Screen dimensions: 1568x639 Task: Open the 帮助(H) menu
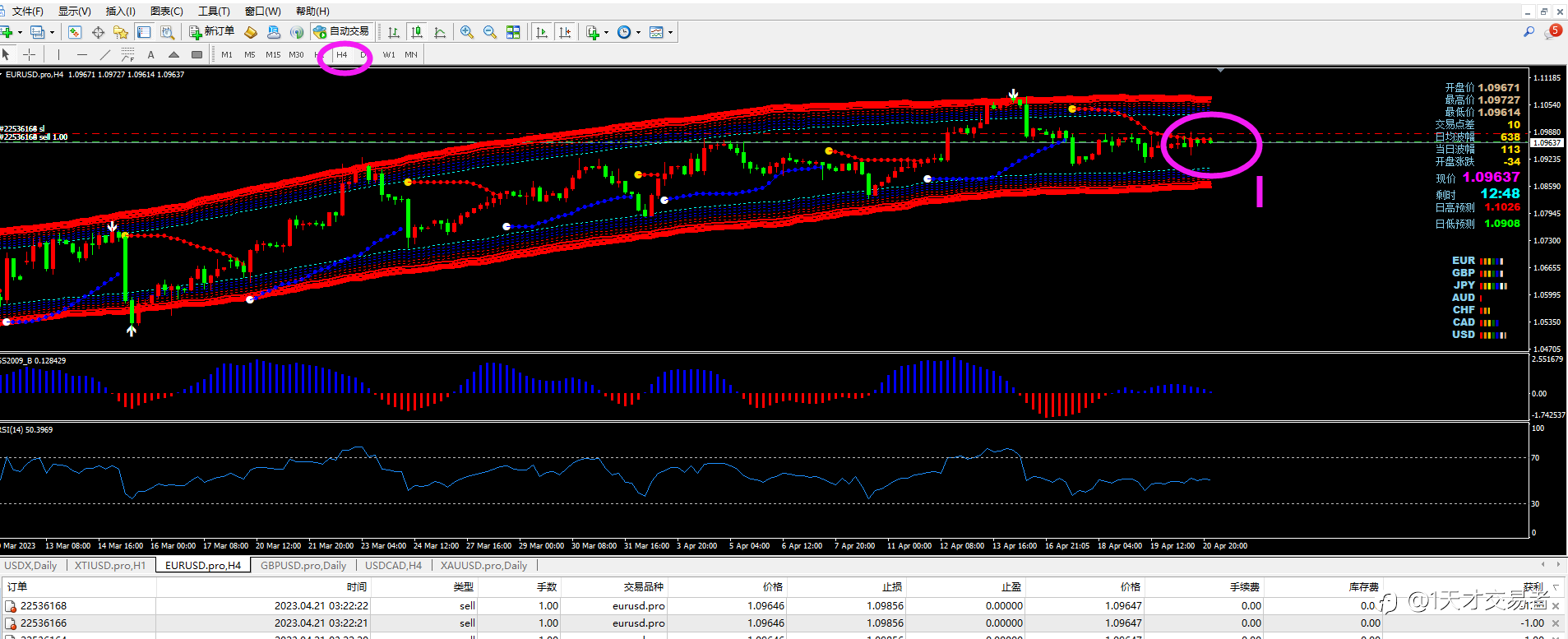312,11
